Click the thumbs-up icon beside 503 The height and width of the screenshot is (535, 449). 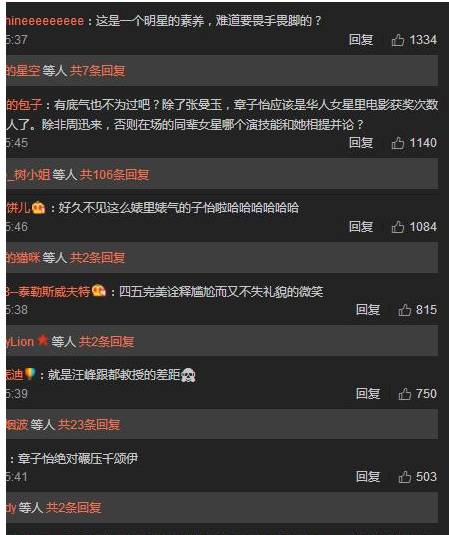[405, 477]
